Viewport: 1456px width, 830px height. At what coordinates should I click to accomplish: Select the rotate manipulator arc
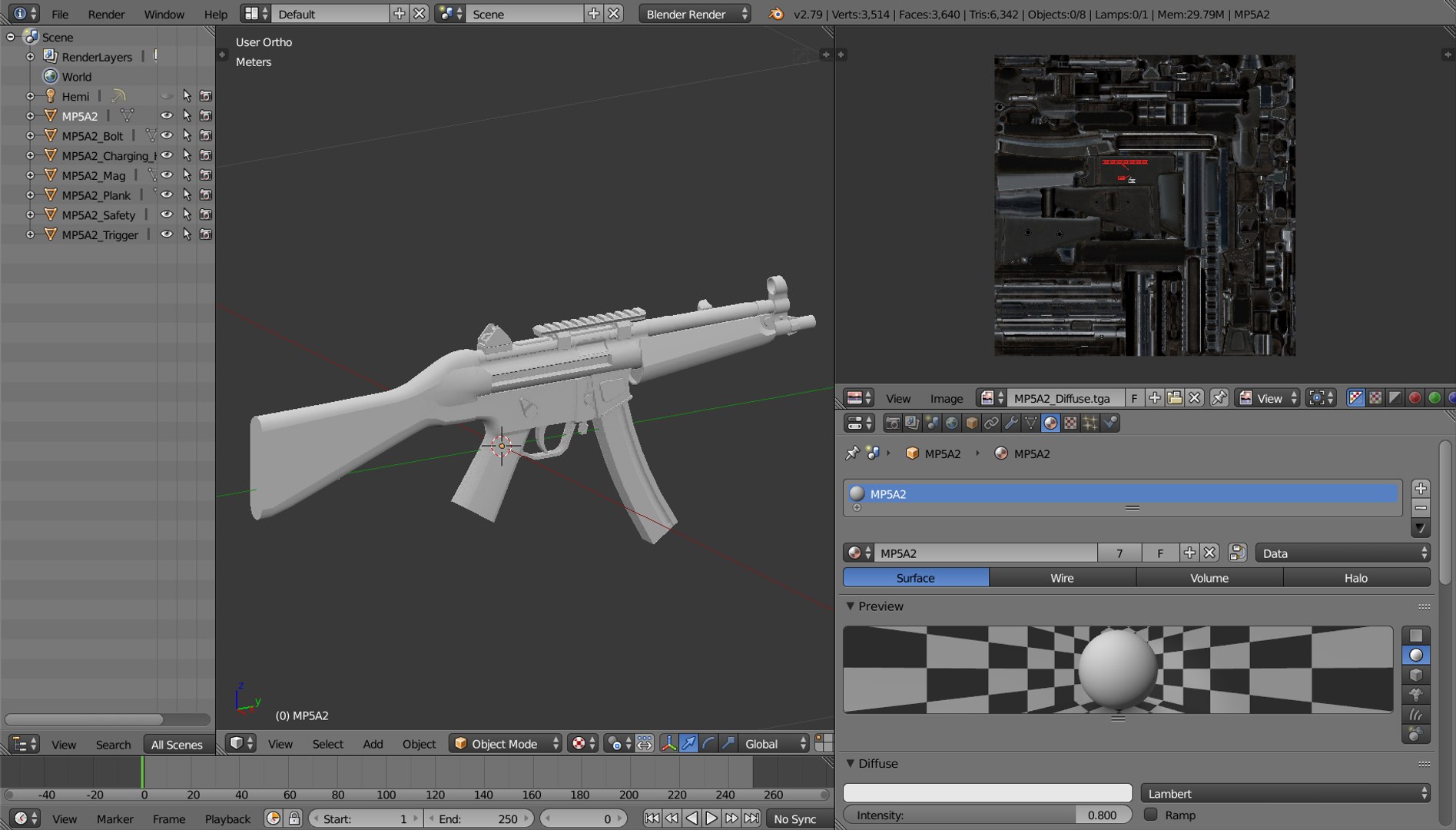[709, 743]
